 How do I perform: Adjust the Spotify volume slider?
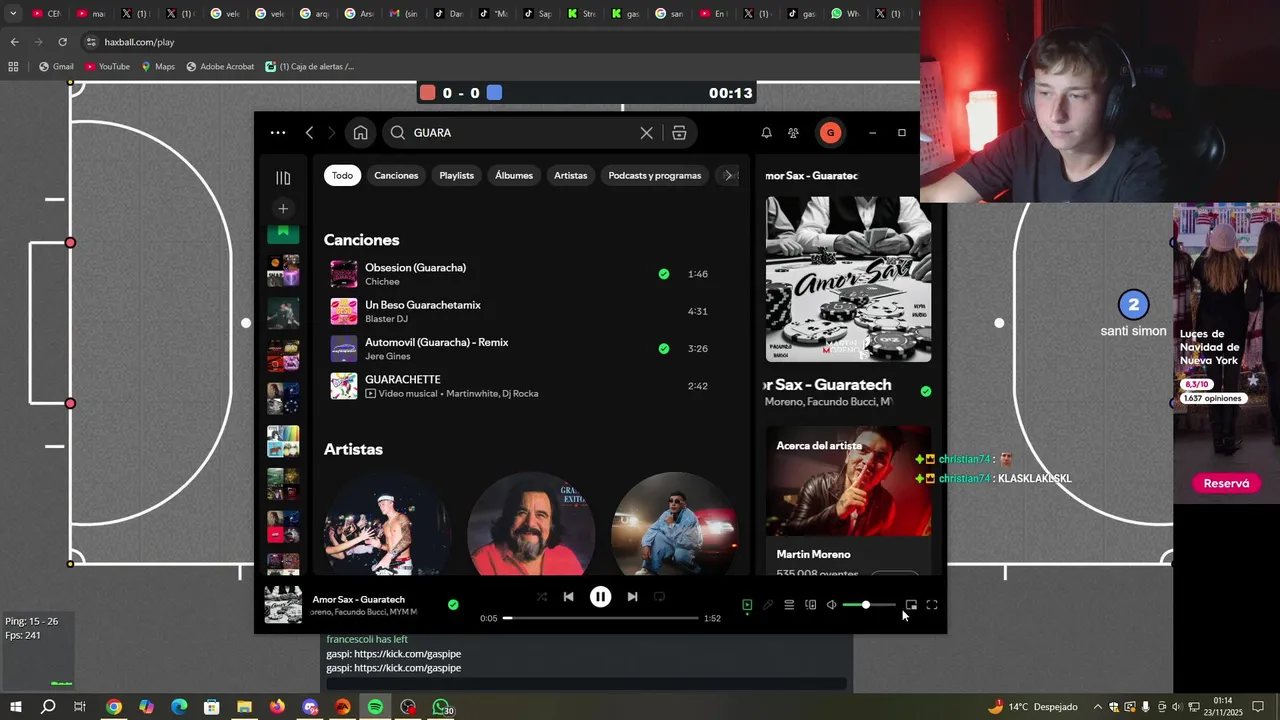(868, 605)
